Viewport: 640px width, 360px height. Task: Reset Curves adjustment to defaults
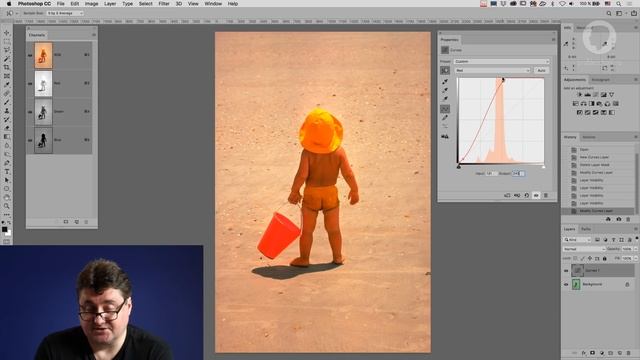[527, 196]
